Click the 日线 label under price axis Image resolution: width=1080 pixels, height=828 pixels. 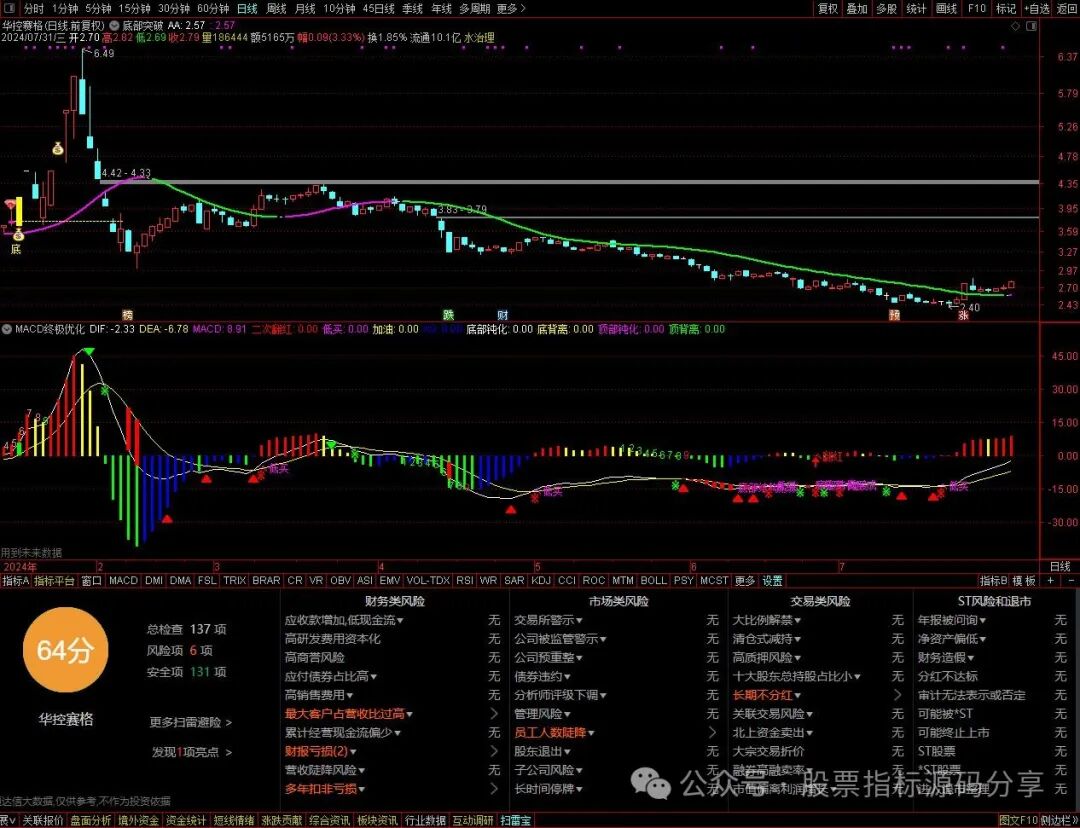click(1059, 566)
